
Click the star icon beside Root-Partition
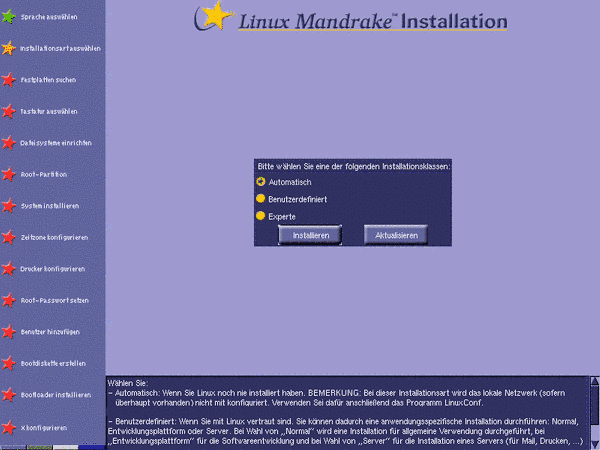[8, 174]
